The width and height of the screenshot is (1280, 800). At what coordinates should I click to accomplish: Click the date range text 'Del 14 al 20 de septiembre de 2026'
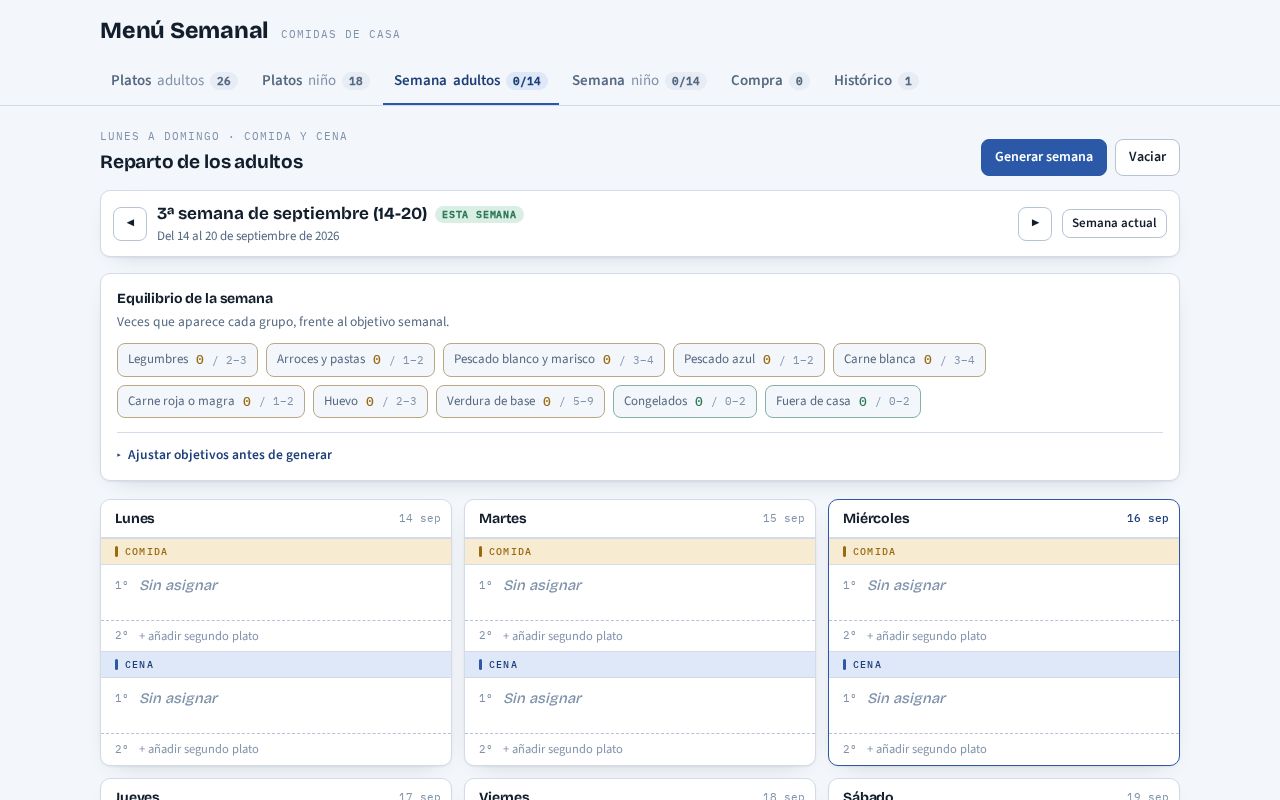[248, 236]
